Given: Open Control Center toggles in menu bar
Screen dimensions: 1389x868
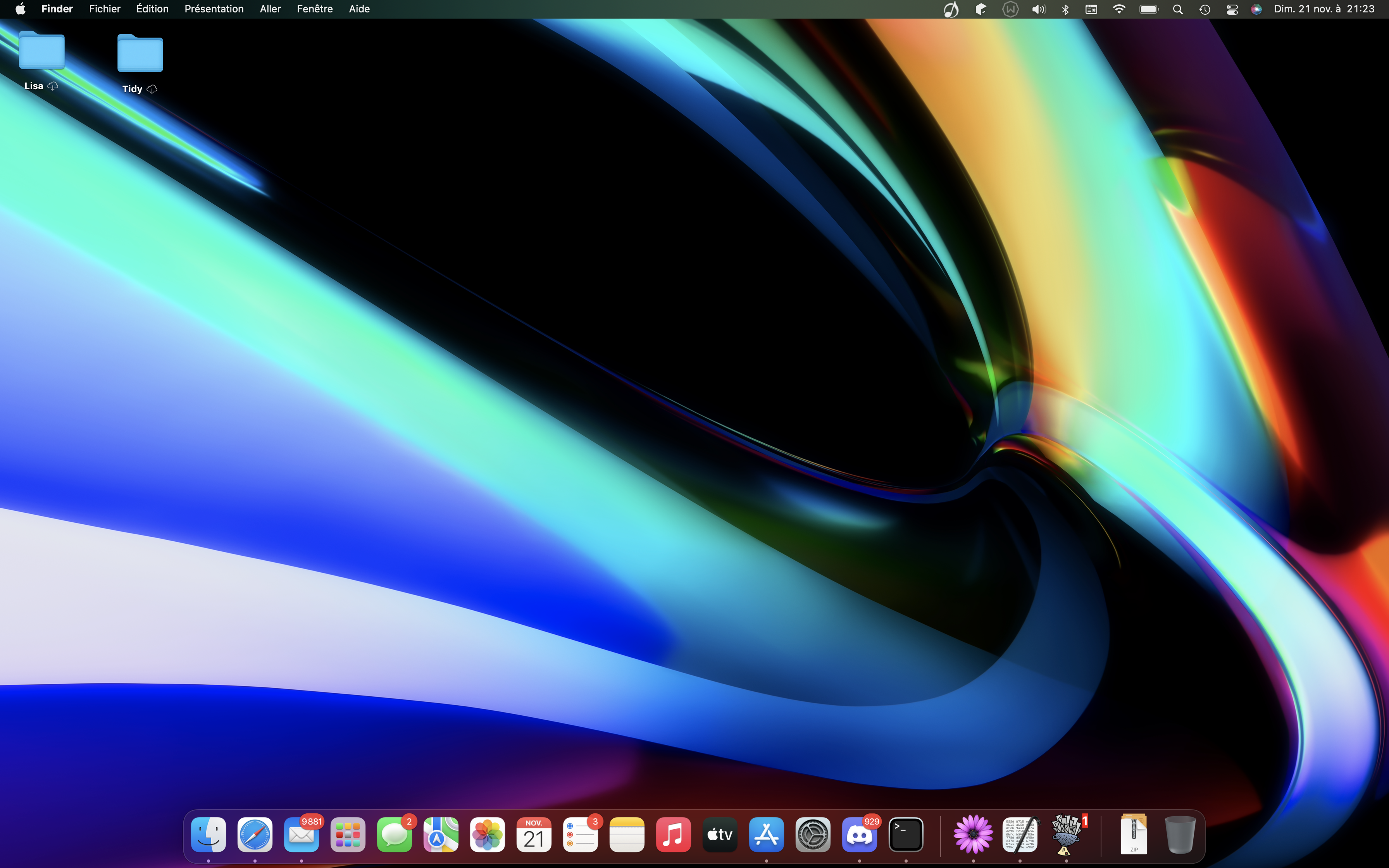Looking at the screenshot, I should coord(1232,9).
